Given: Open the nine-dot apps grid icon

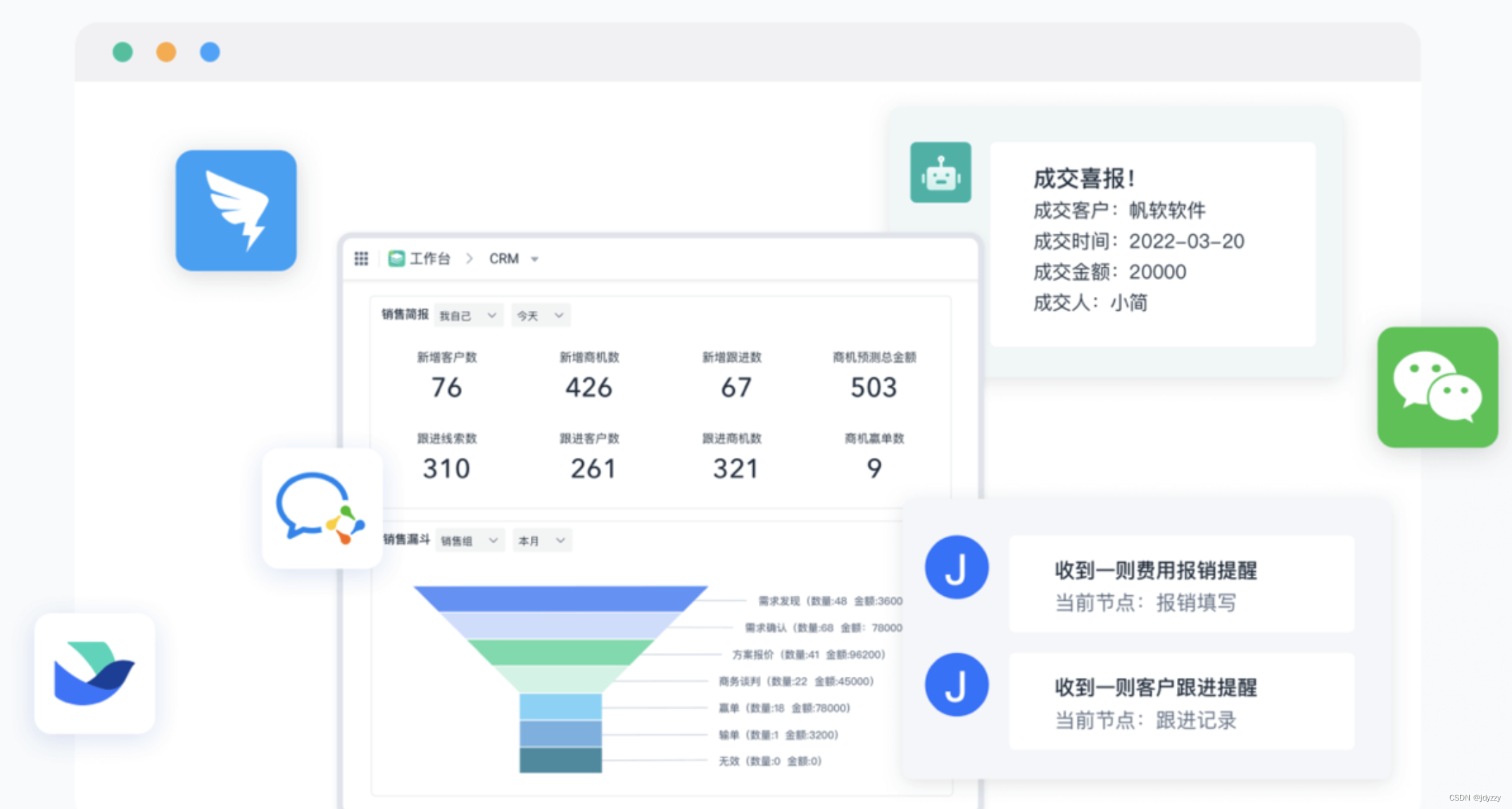Looking at the screenshot, I should click(361, 259).
